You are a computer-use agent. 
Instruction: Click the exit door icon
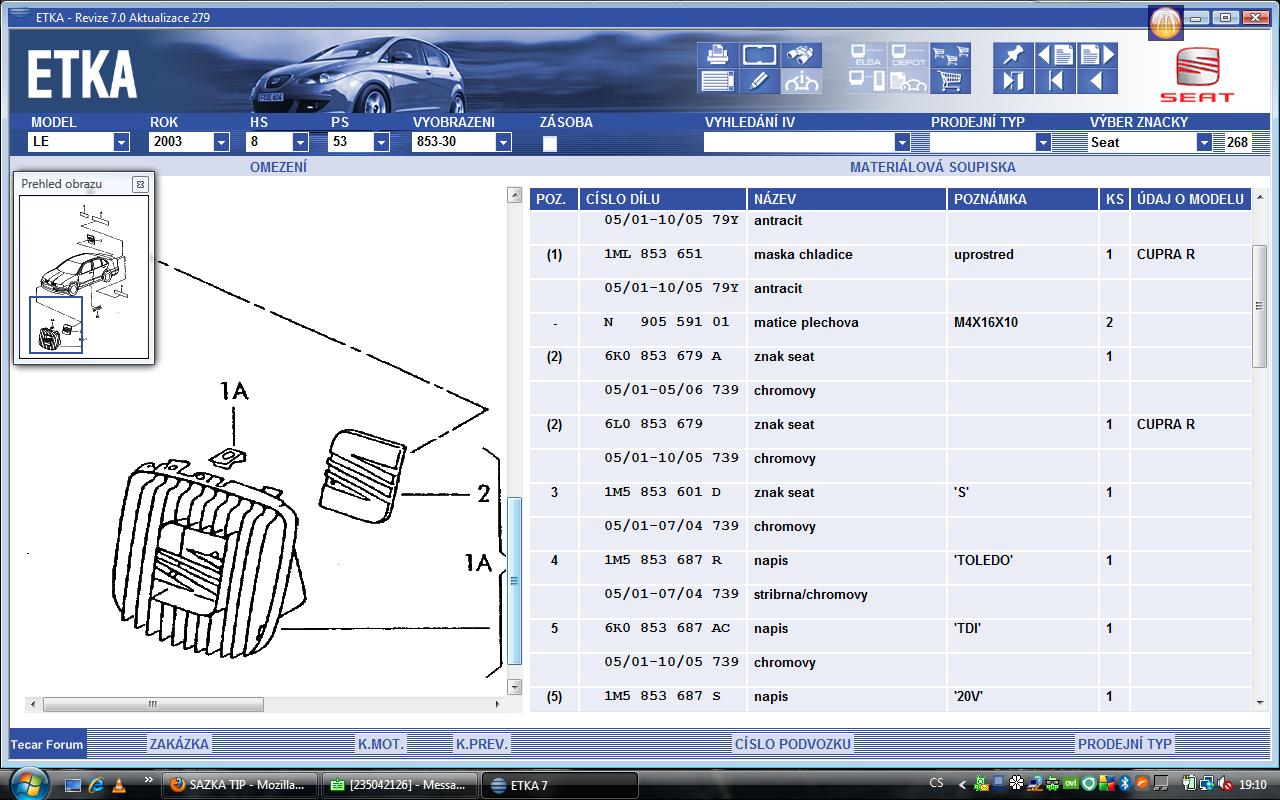[1013, 81]
